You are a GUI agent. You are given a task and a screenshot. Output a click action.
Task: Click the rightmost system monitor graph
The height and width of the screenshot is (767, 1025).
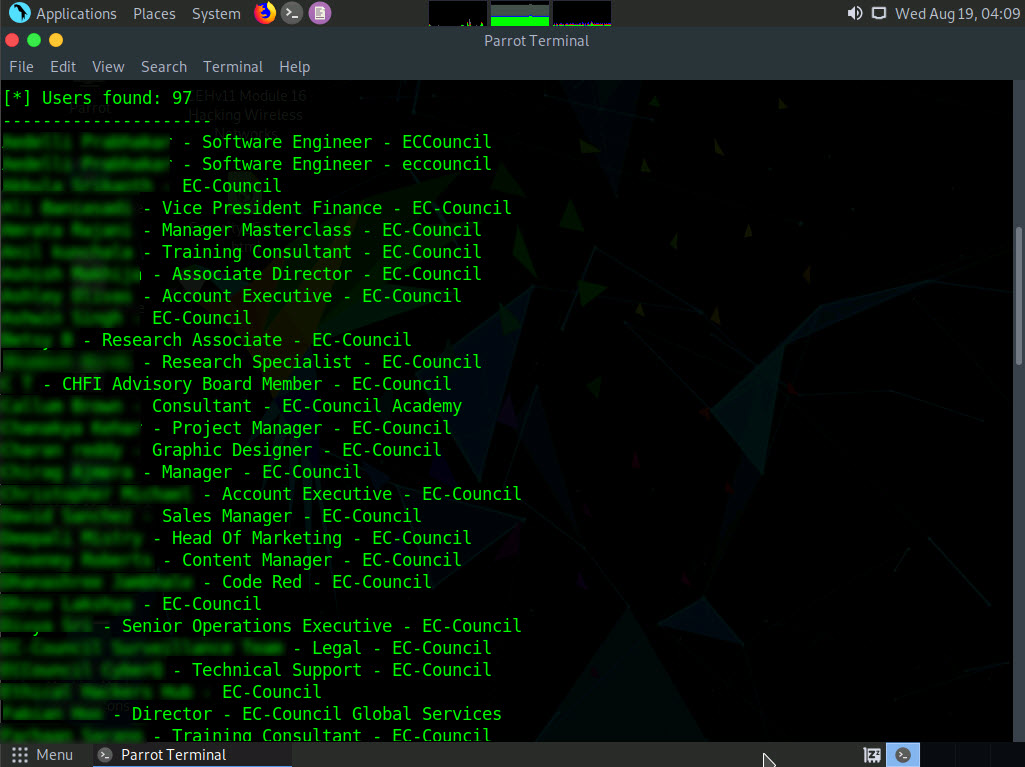(x=582, y=14)
